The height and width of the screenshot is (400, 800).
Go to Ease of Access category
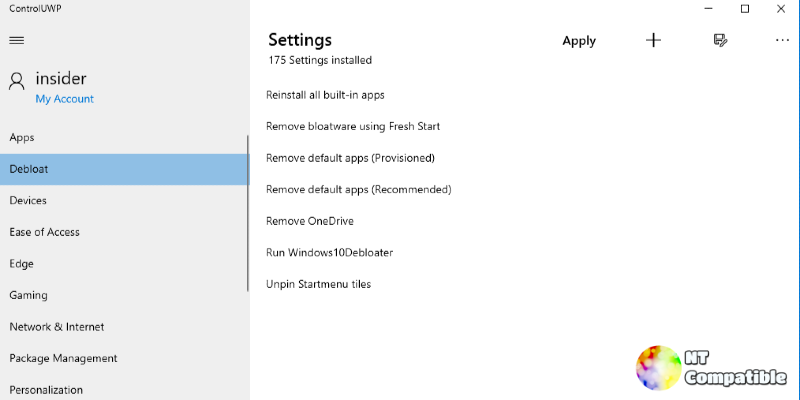coord(124,232)
